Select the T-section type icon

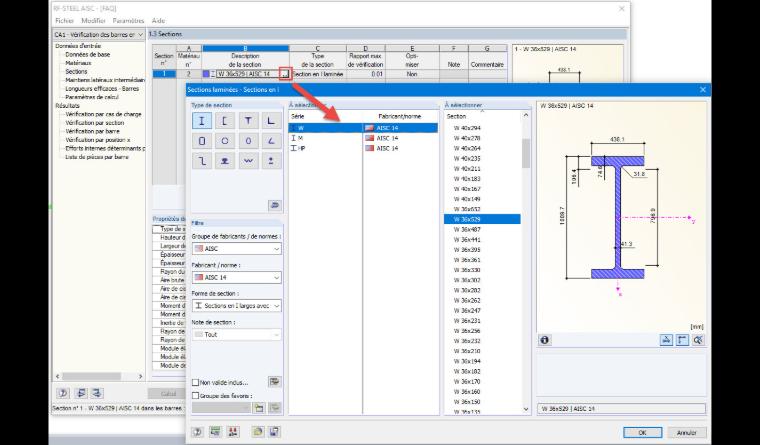[248, 121]
